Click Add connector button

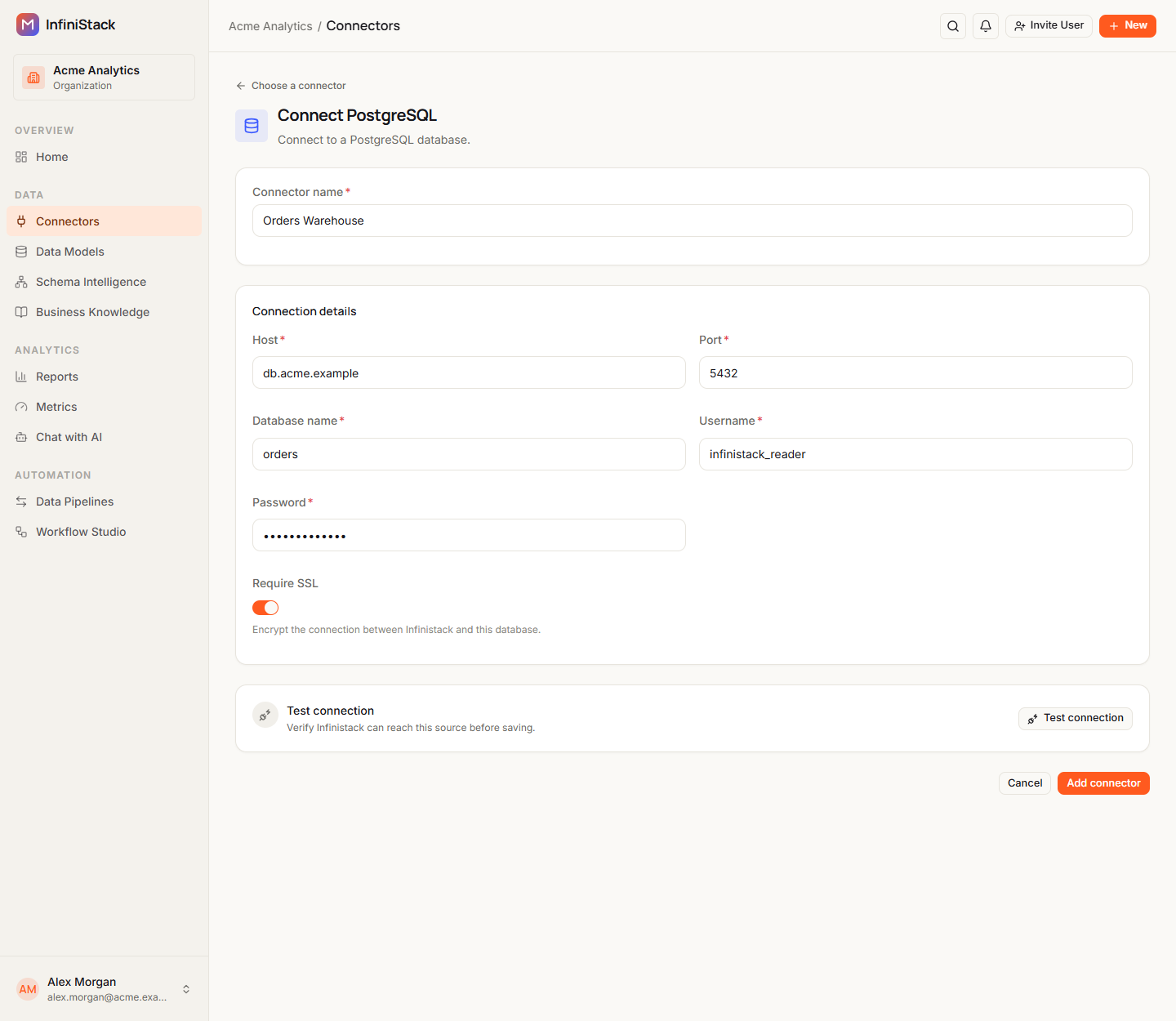tap(1103, 783)
